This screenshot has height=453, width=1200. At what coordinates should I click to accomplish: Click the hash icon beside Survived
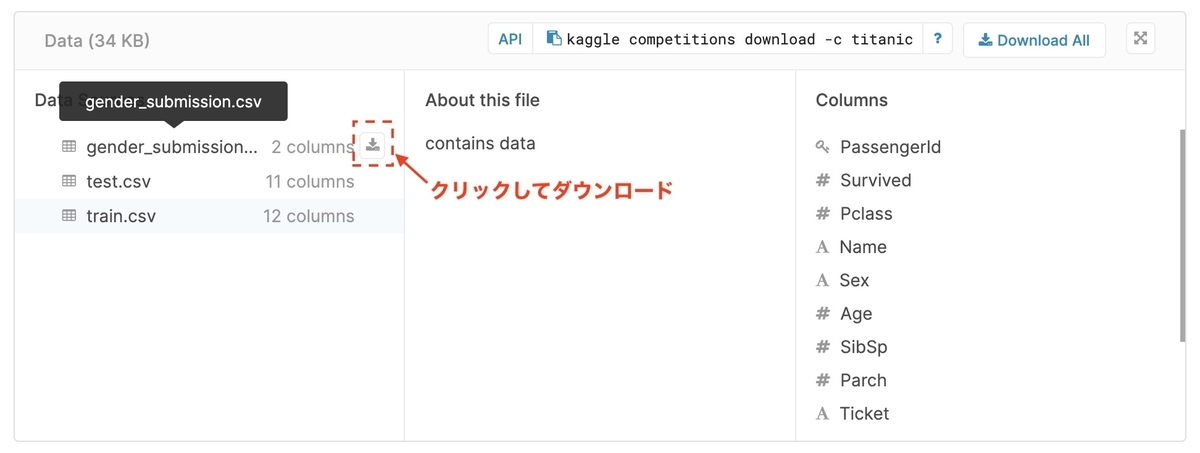coord(823,181)
